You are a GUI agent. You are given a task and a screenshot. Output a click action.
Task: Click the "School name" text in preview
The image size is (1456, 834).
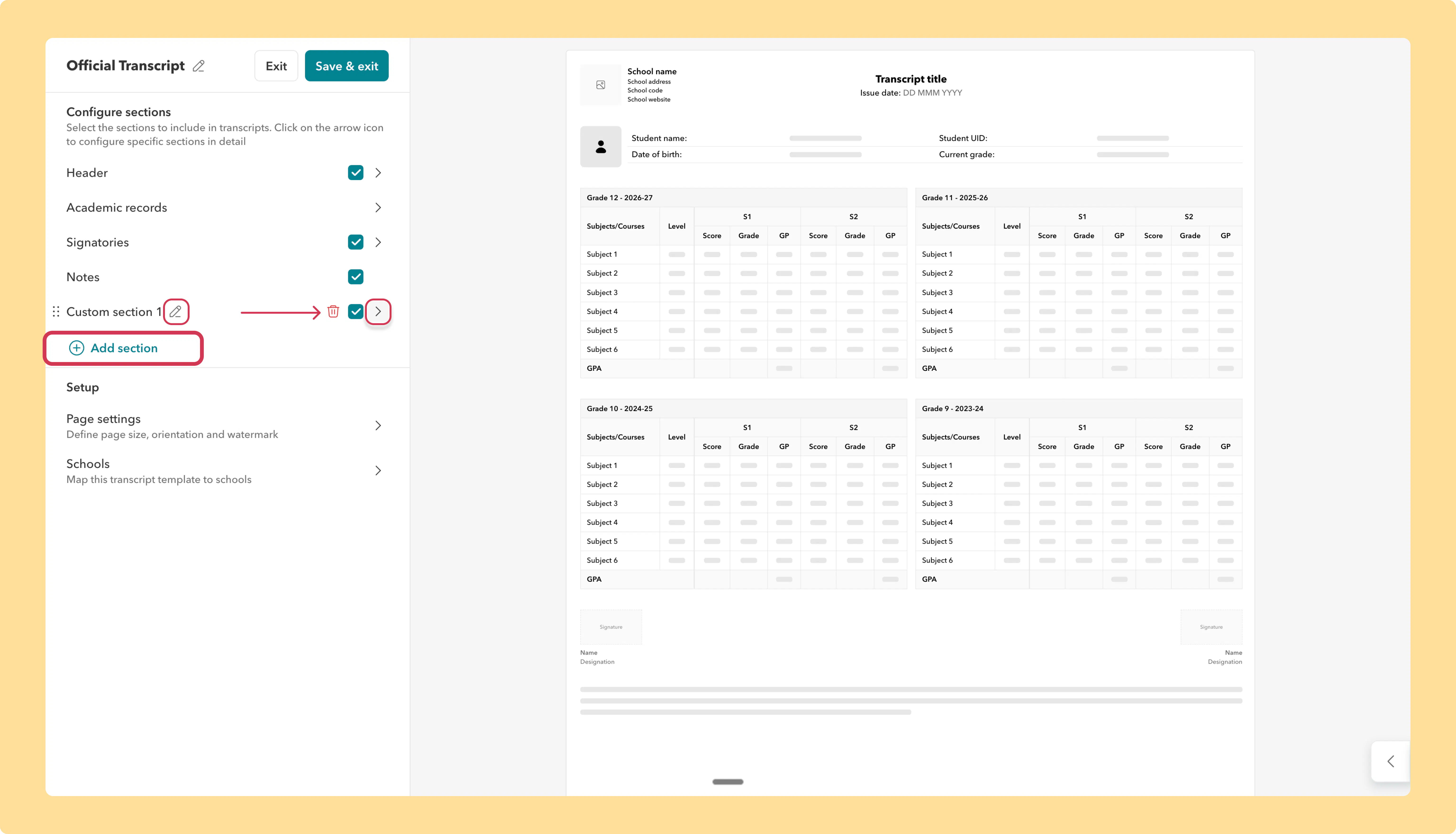click(652, 72)
